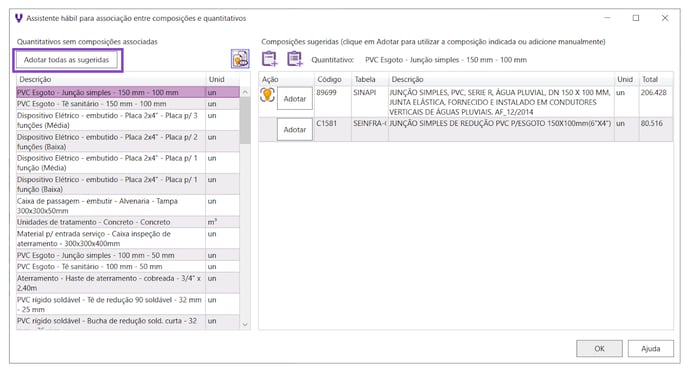
Task: Confirm with the OK button
Action: pyautogui.click(x=599, y=349)
